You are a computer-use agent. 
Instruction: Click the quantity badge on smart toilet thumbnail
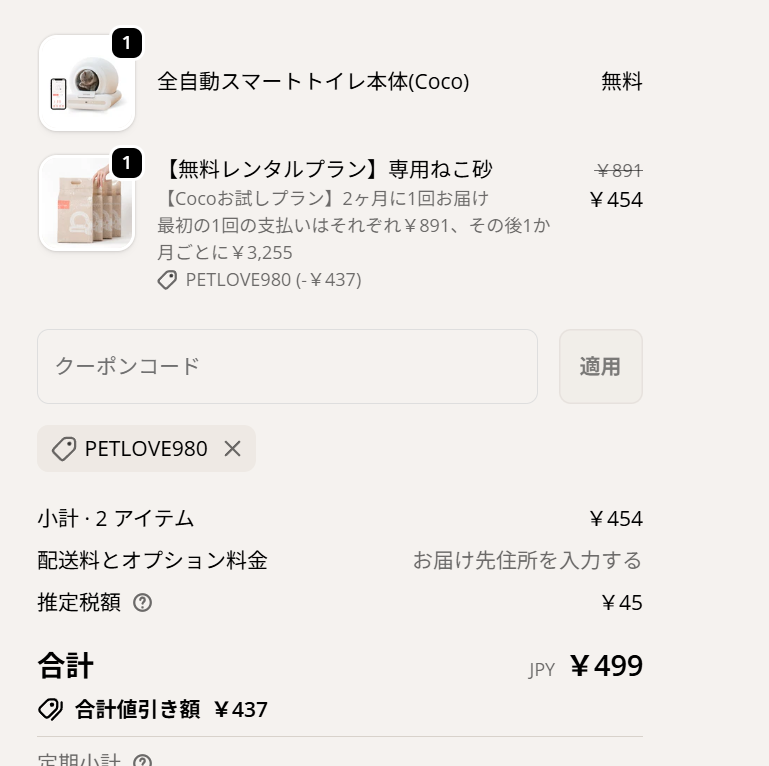(127, 43)
